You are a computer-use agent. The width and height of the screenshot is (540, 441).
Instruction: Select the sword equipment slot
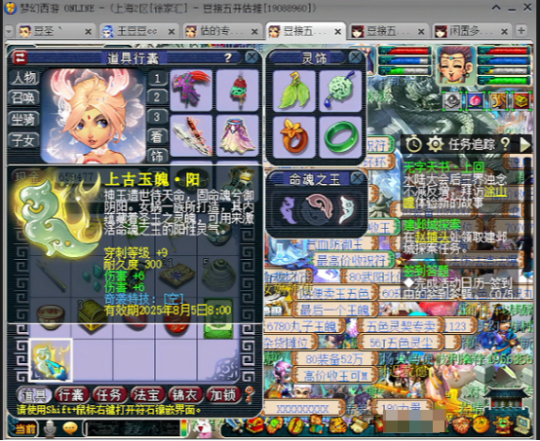(191, 135)
